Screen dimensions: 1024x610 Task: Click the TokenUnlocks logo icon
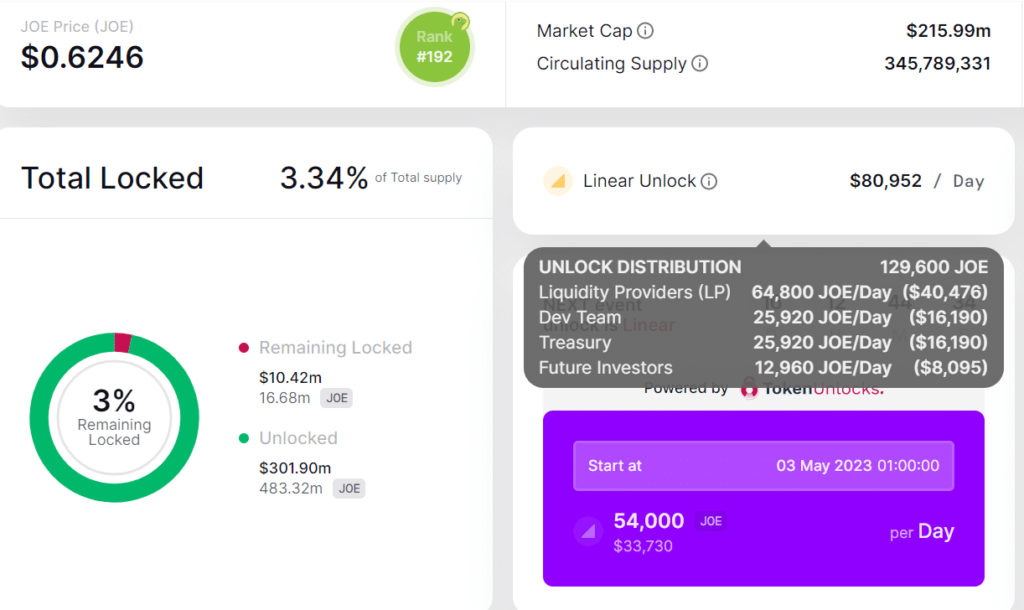749,388
